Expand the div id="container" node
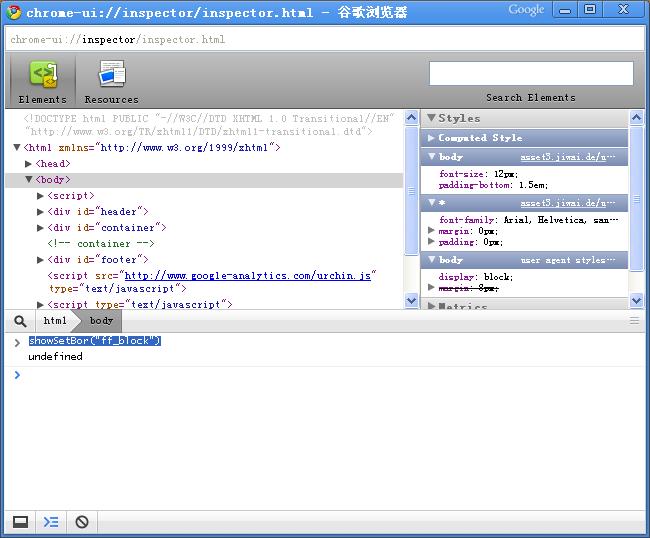 pyautogui.click(x=41, y=228)
